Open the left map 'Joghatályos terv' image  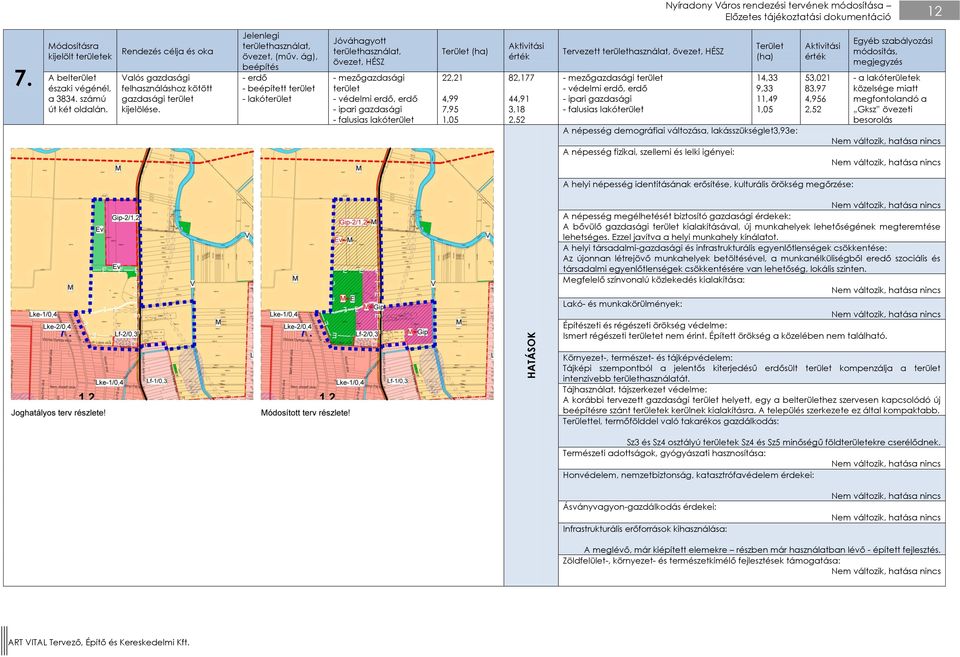point(132,274)
